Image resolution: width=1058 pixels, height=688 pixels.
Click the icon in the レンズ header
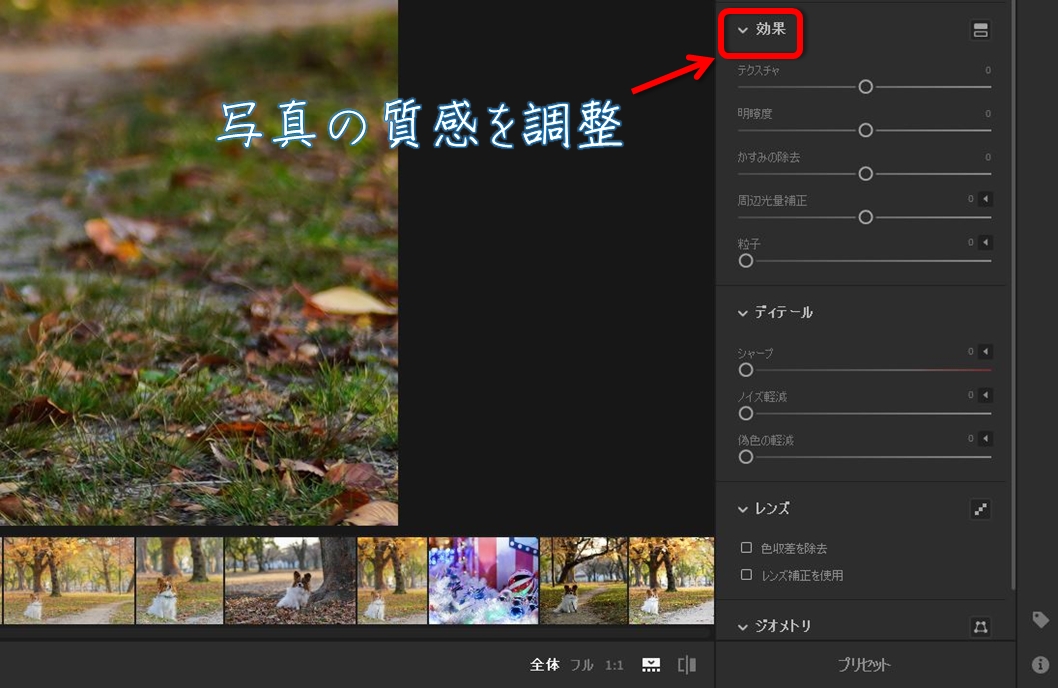980,509
